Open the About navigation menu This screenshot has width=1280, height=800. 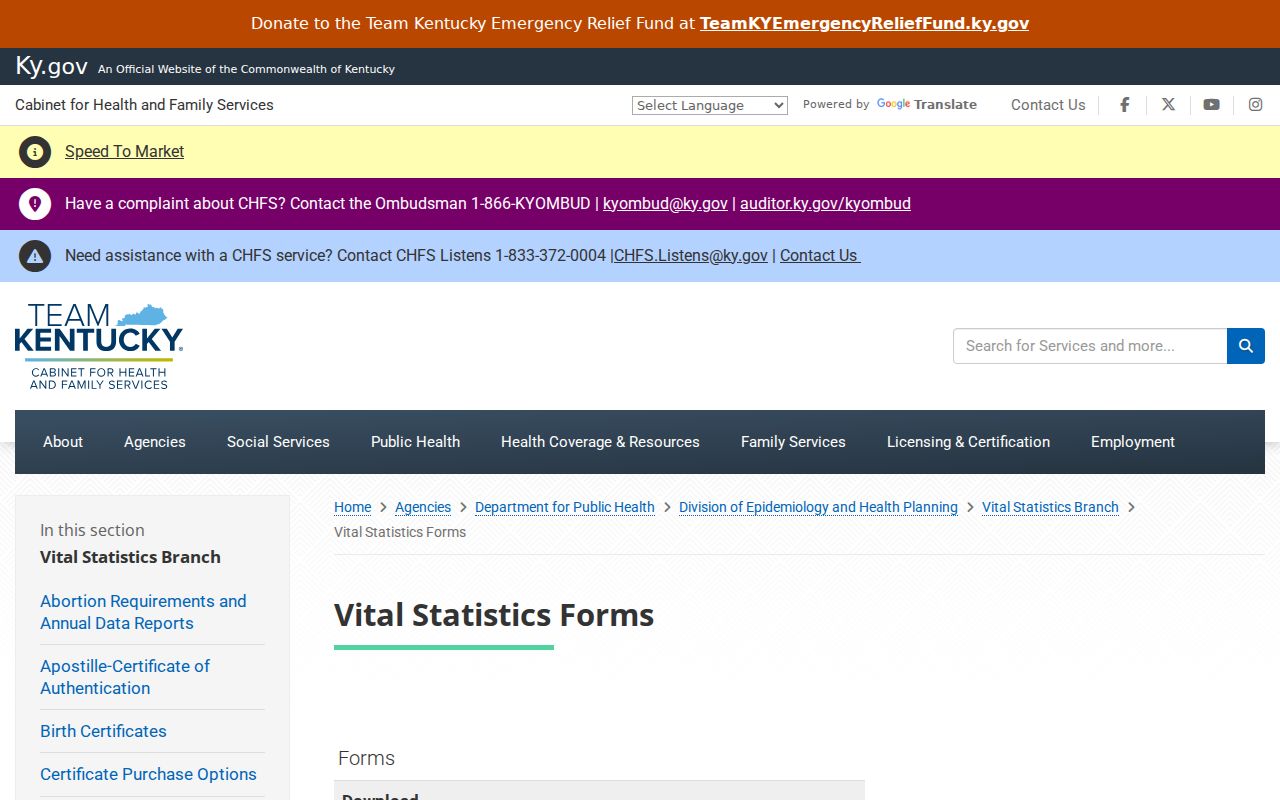63,442
